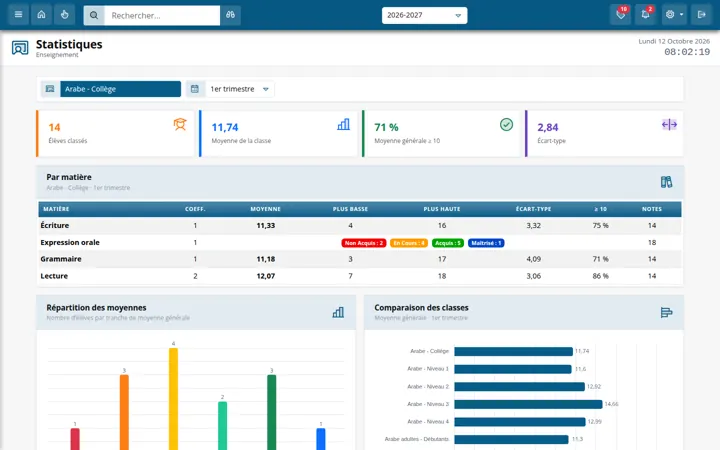The width and height of the screenshot is (720, 450).
Task: Go to the home icon
Action: click(41, 15)
